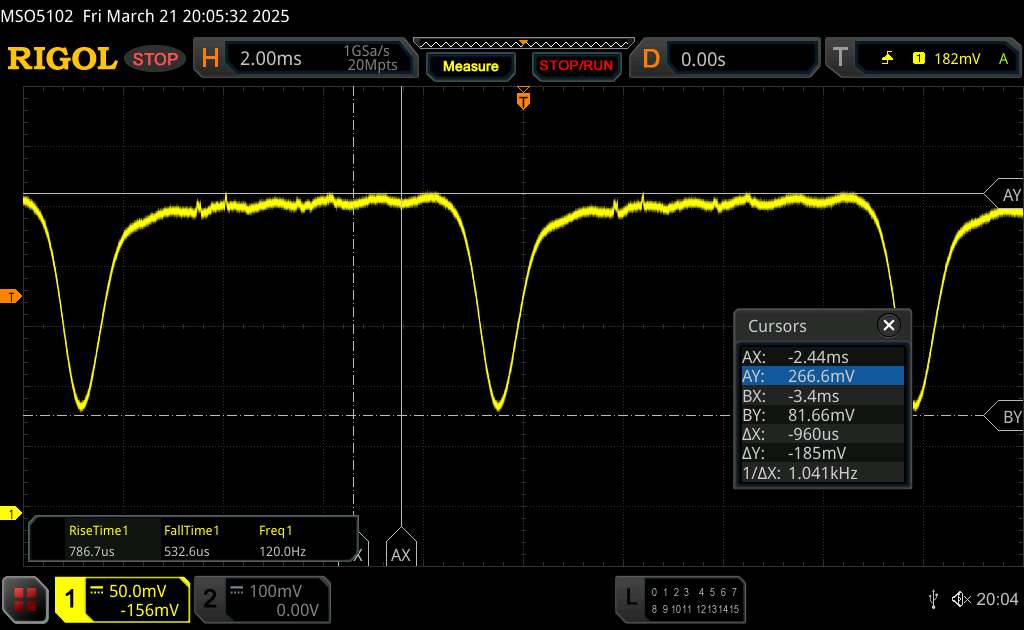Open the horizontal timebase 2.00ms setting

pyautogui.click(x=303, y=59)
